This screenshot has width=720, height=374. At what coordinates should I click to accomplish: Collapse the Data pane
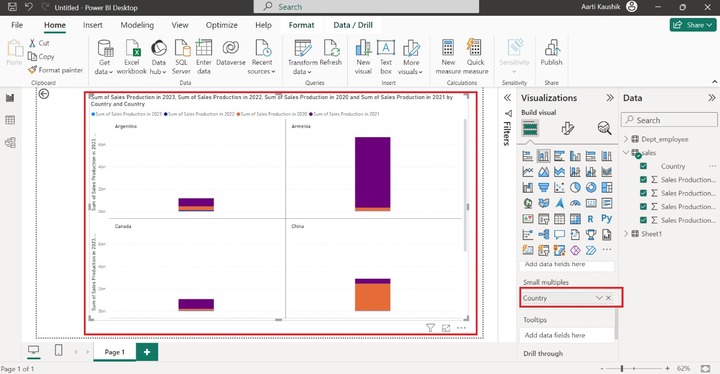point(711,98)
